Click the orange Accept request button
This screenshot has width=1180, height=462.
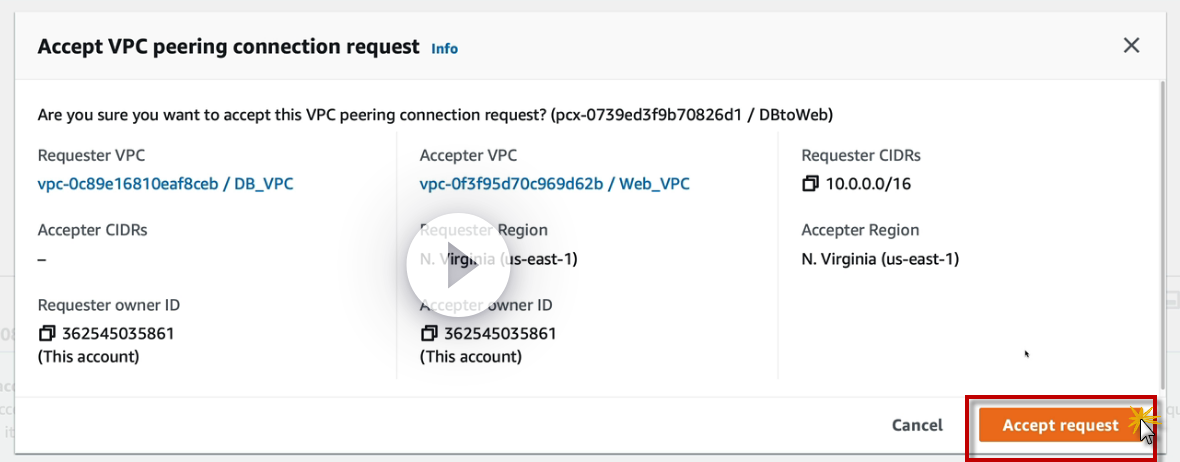1060,425
